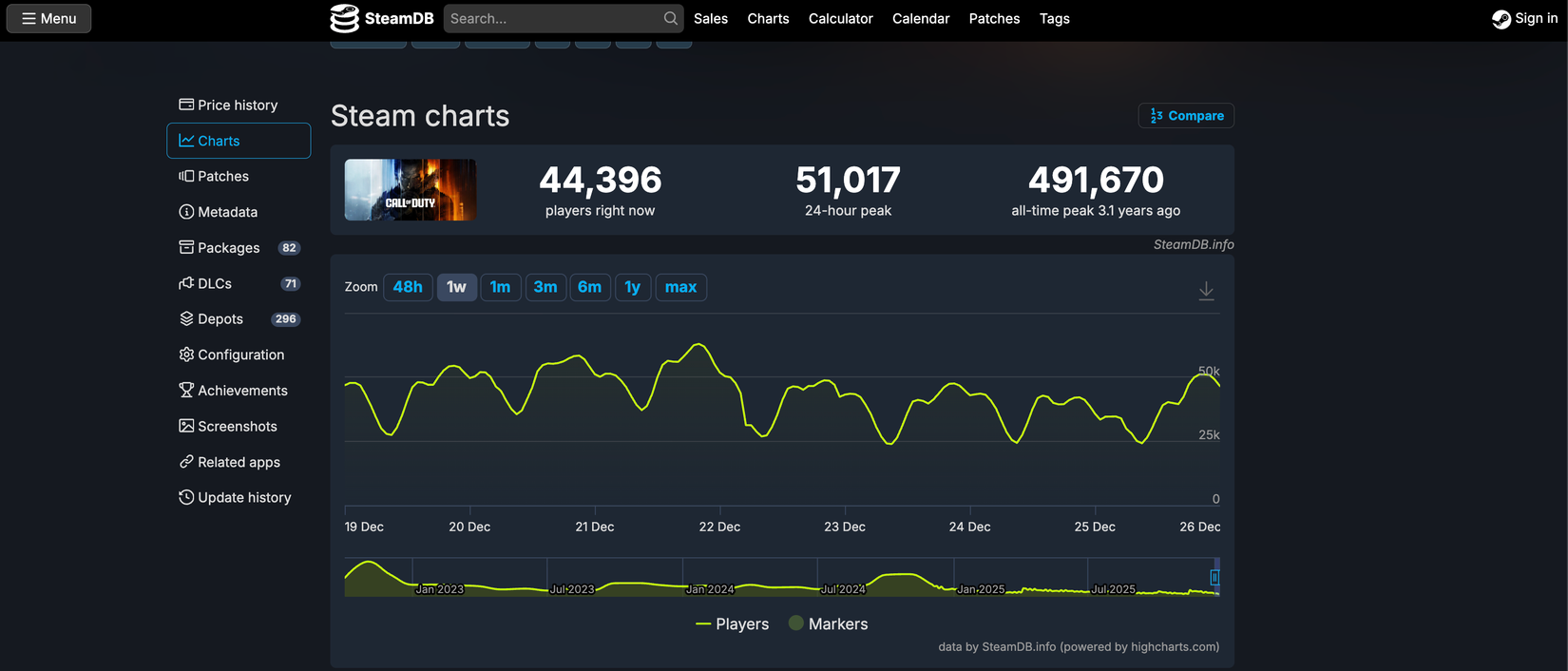Click the Configuration gear icon
1568x671 pixels.
(x=186, y=355)
